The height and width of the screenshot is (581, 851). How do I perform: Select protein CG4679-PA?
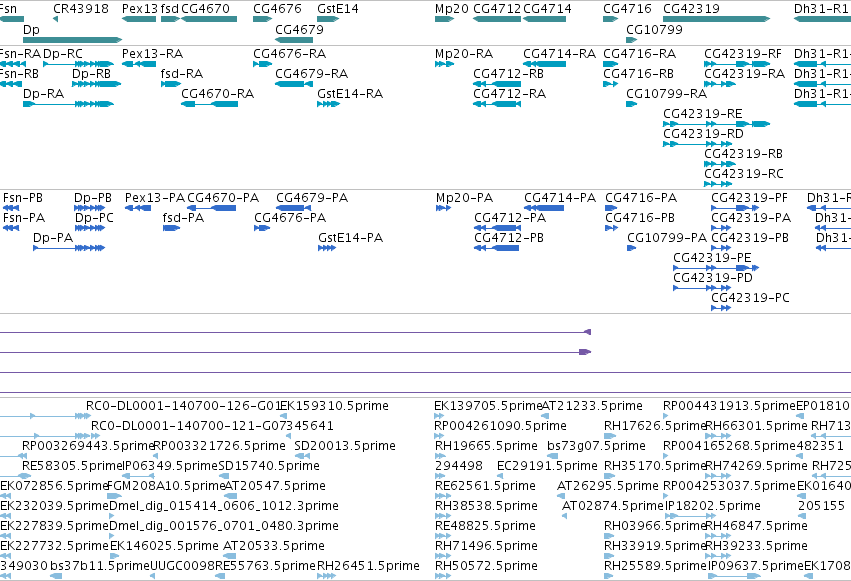312,198
